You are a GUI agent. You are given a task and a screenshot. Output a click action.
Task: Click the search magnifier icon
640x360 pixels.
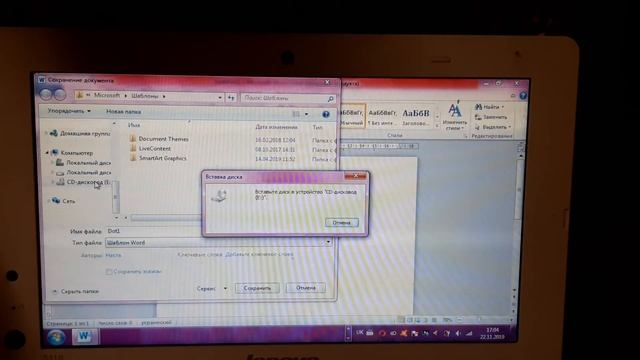(x=330, y=99)
